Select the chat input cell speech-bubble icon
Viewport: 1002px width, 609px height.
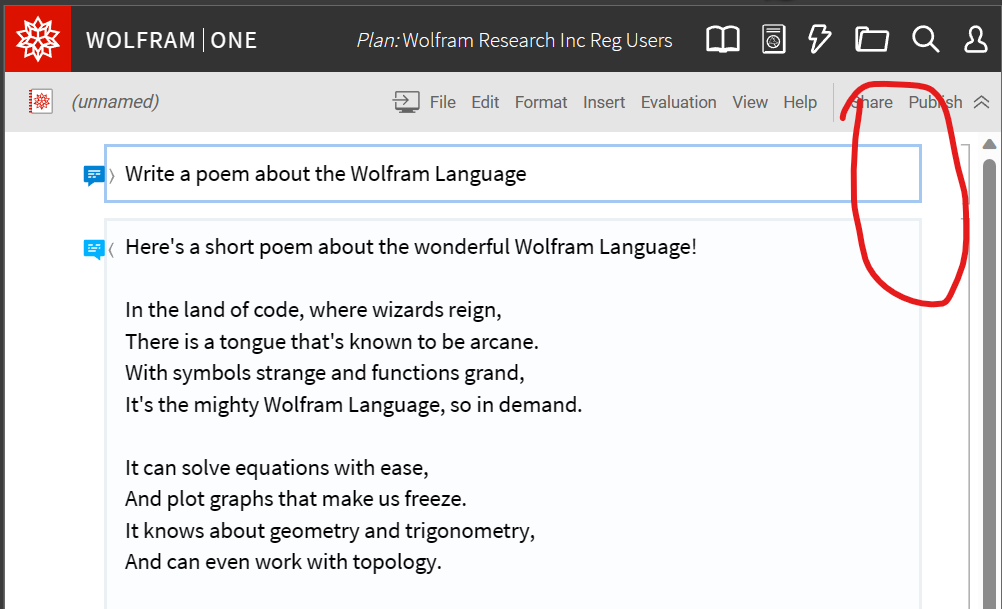pos(95,174)
